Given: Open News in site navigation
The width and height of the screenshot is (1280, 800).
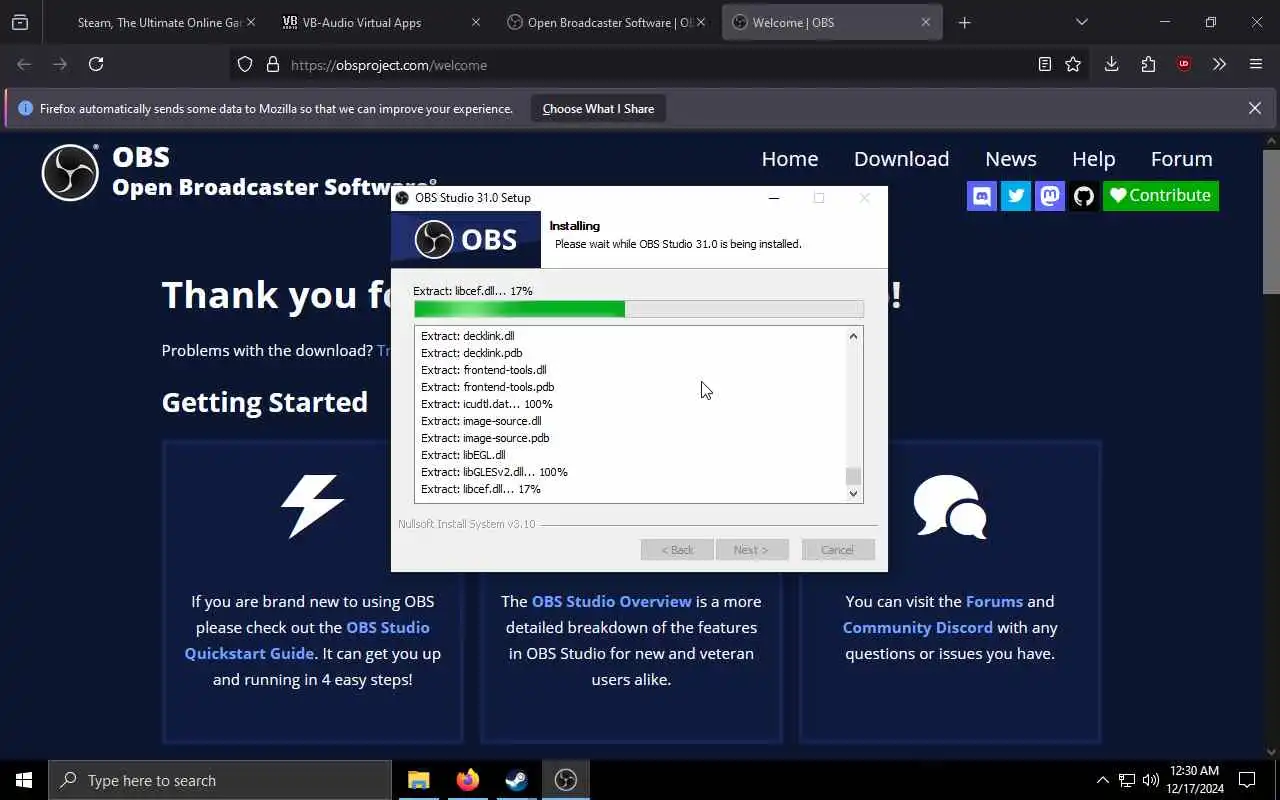Looking at the screenshot, I should click(x=1011, y=158).
